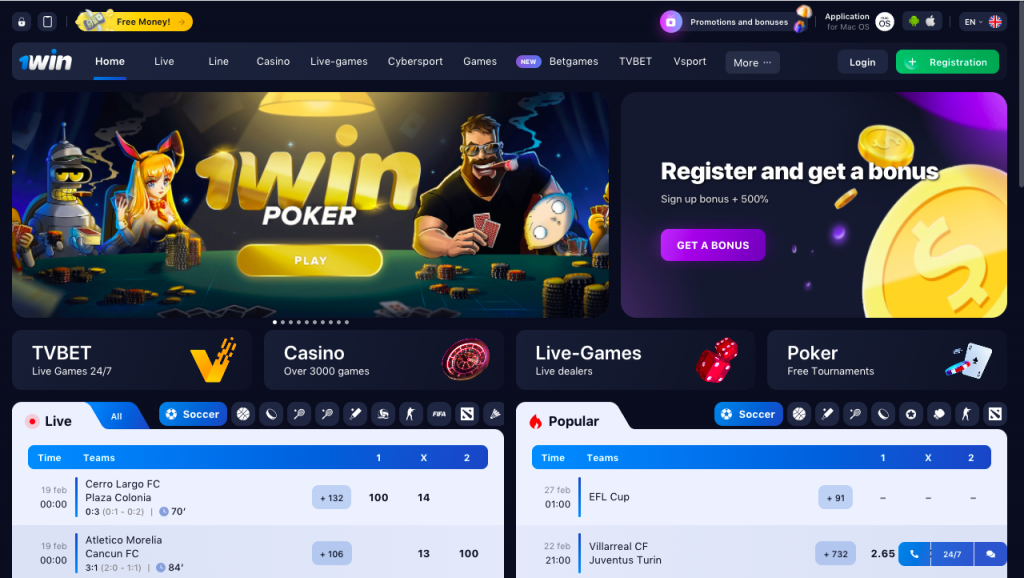The height and width of the screenshot is (578, 1024).
Task: Select badminton shuttlecock icon in Live
Action: pyautogui.click(x=495, y=414)
